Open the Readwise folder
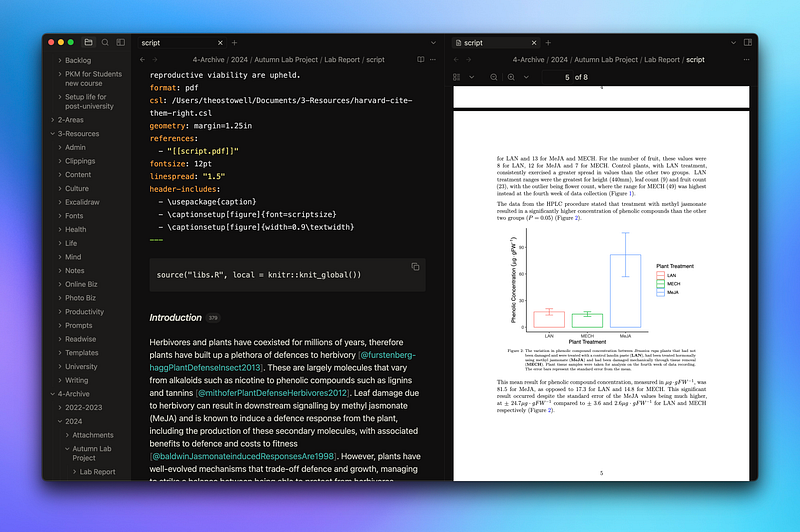Viewport: 800px width, 532px height. point(80,339)
